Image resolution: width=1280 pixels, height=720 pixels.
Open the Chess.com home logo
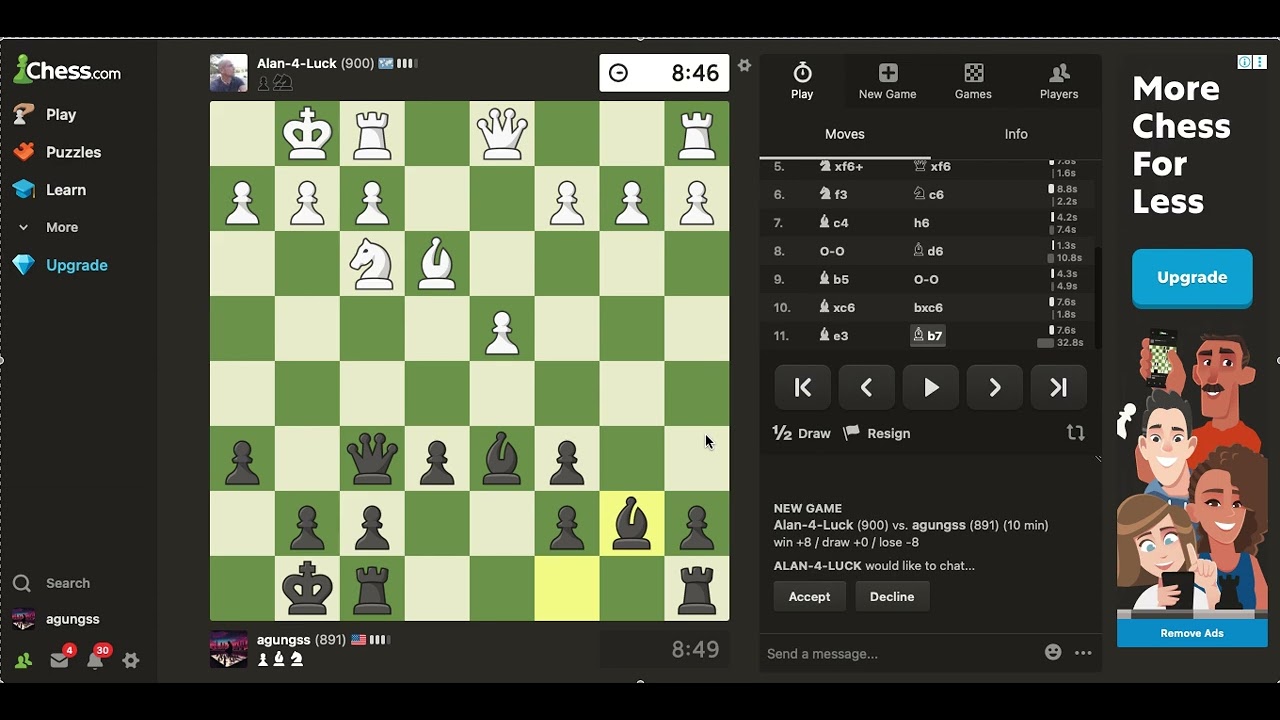tap(67, 70)
